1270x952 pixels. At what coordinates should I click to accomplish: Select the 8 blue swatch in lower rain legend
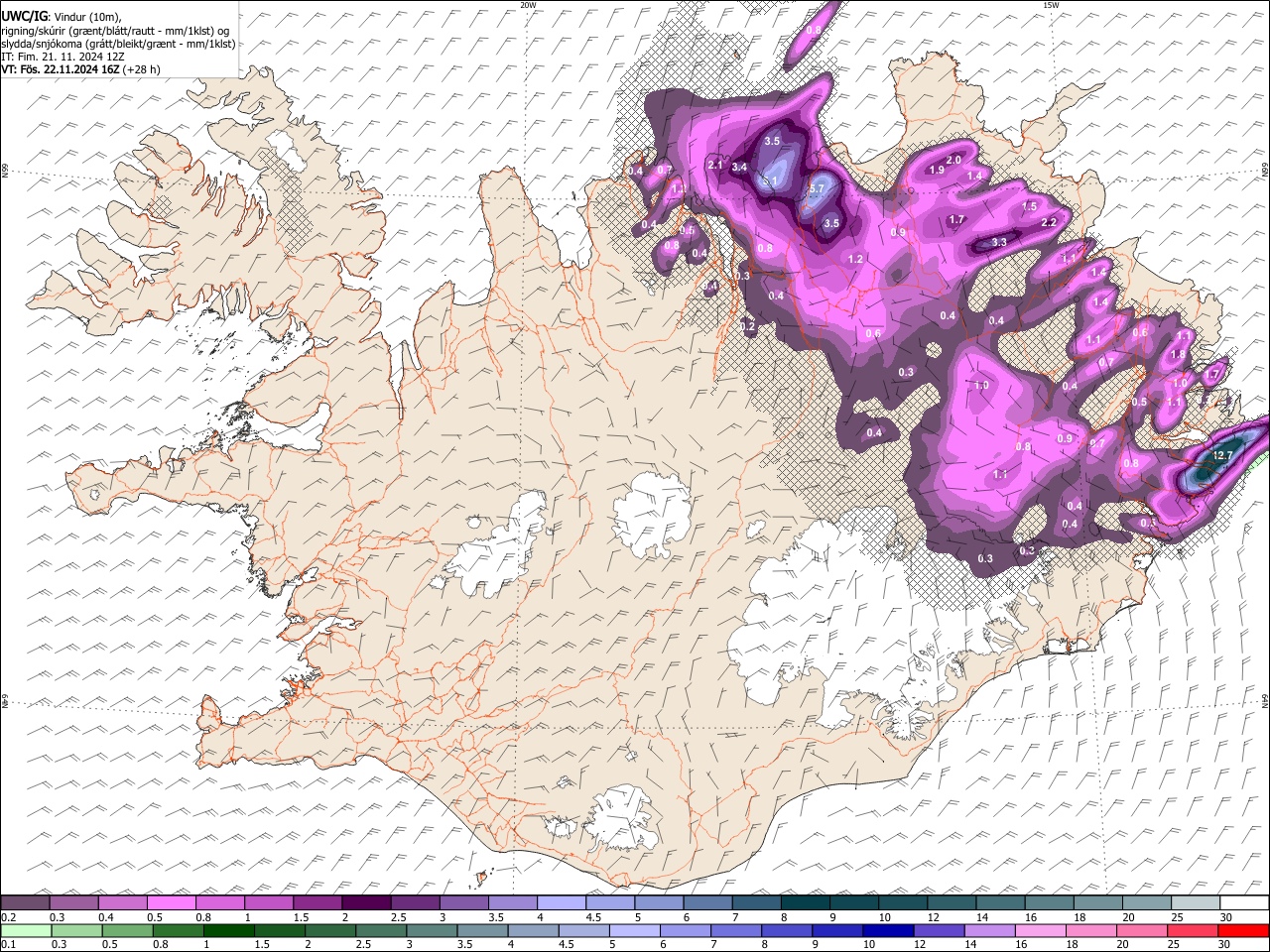(x=787, y=930)
